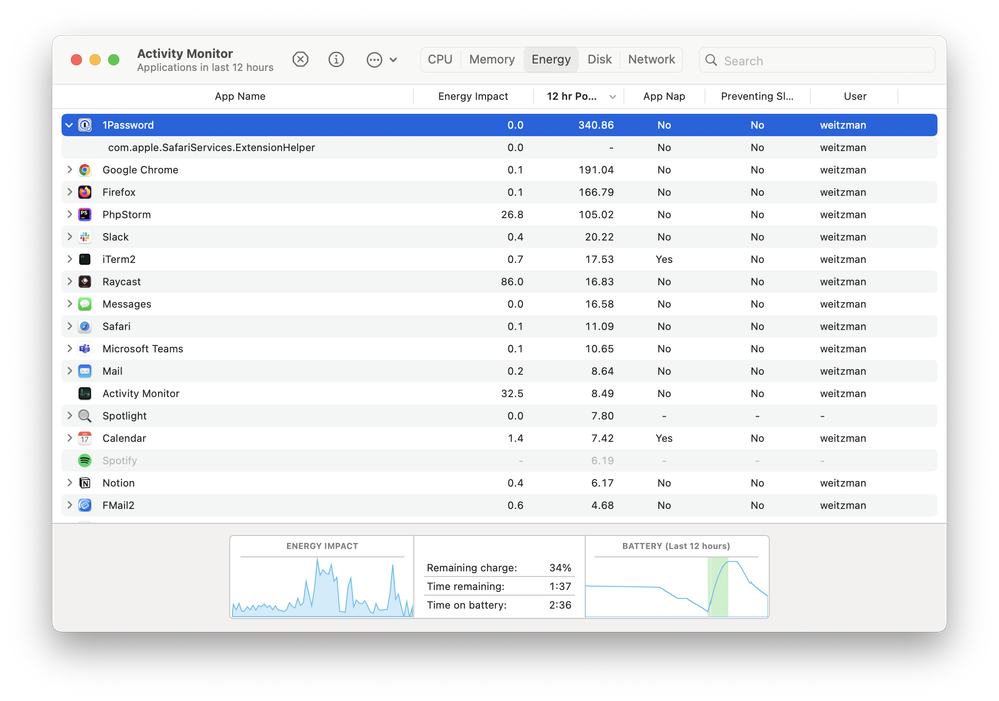Expand the FMail2 process group
Image resolution: width=999 pixels, height=701 pixels.
(x=69, y=505)
